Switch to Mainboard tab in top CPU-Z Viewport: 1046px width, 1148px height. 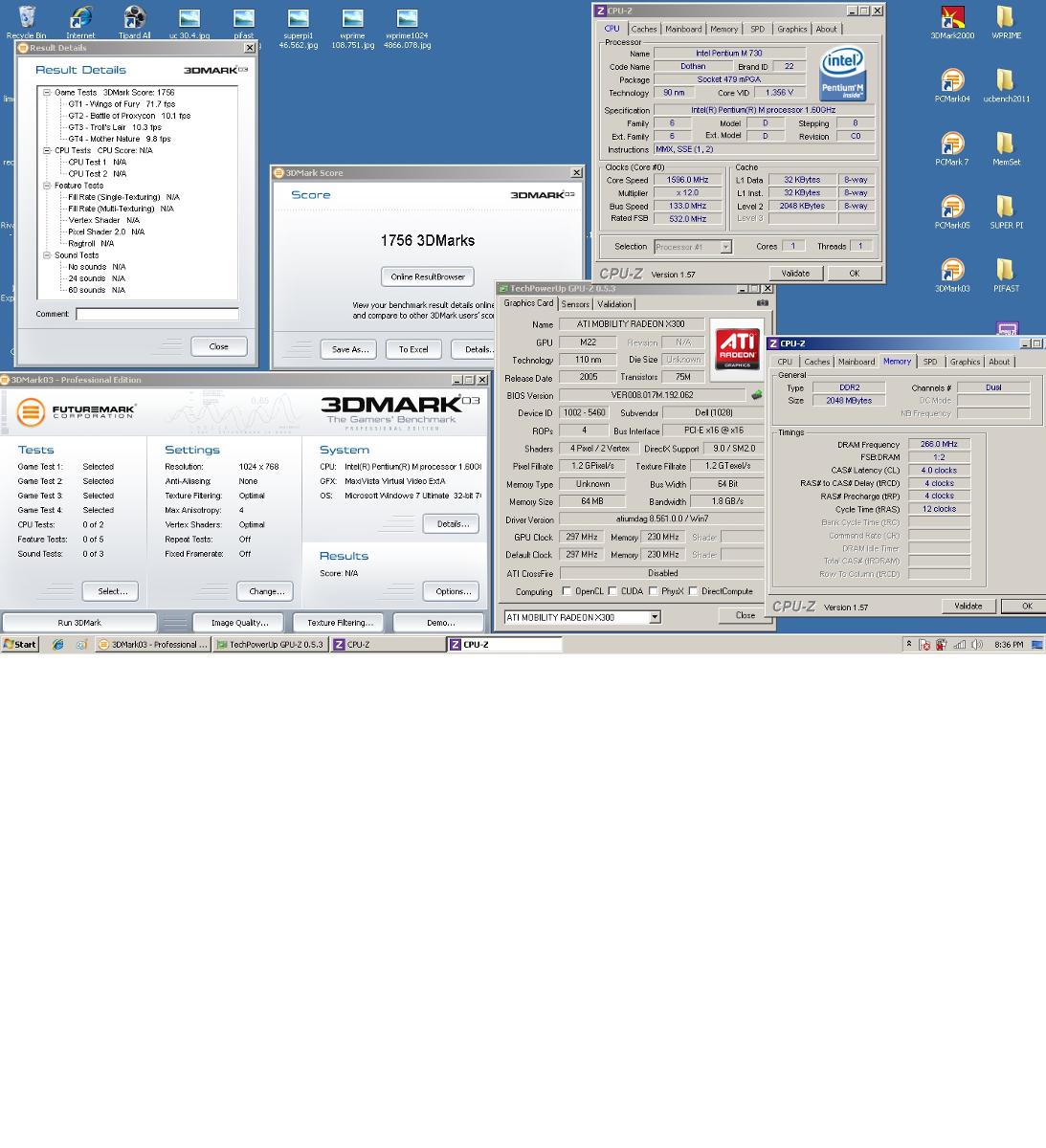683,29
